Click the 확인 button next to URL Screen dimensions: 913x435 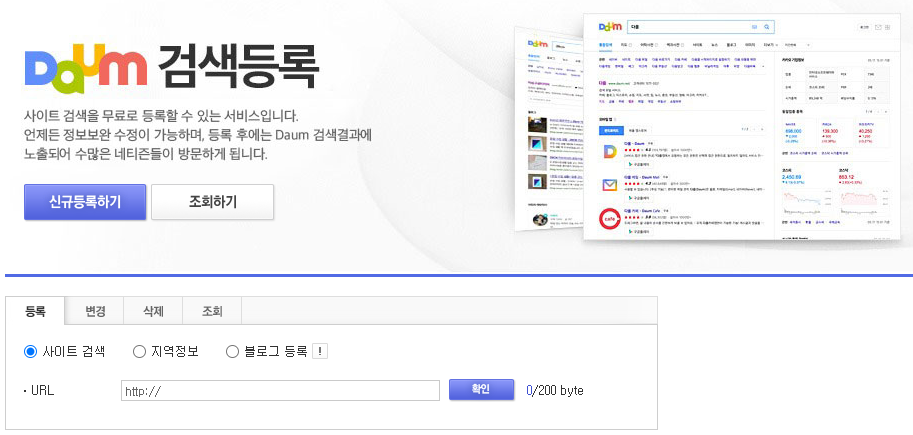(x=482, y=390)
